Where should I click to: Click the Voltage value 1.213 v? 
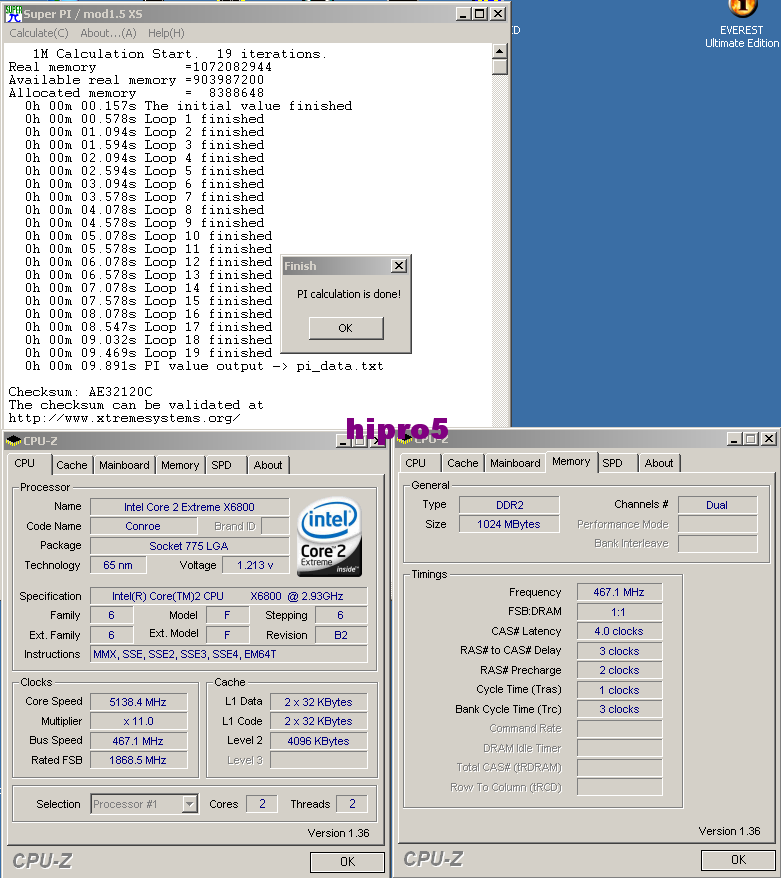[255, 565]
